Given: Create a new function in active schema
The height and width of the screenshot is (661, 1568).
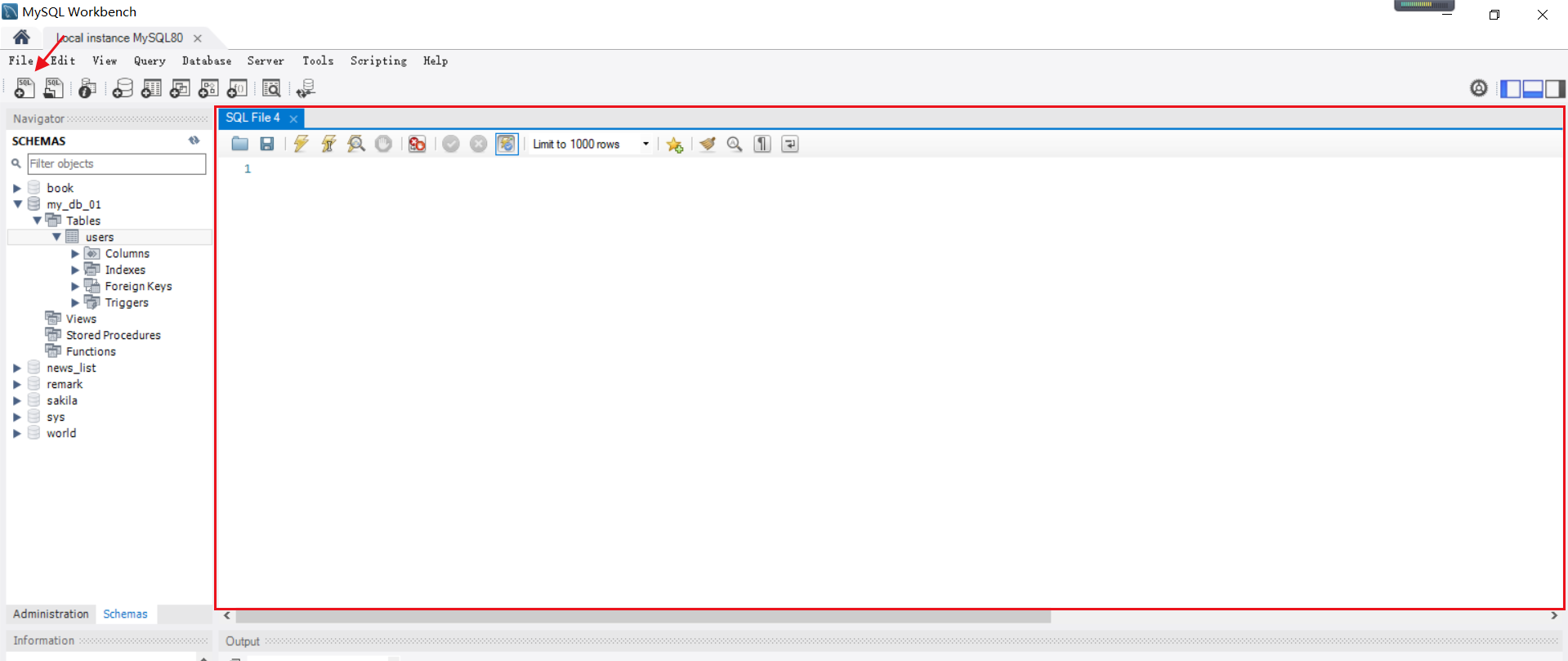Looking at the screenshot, I should point(237,88).
